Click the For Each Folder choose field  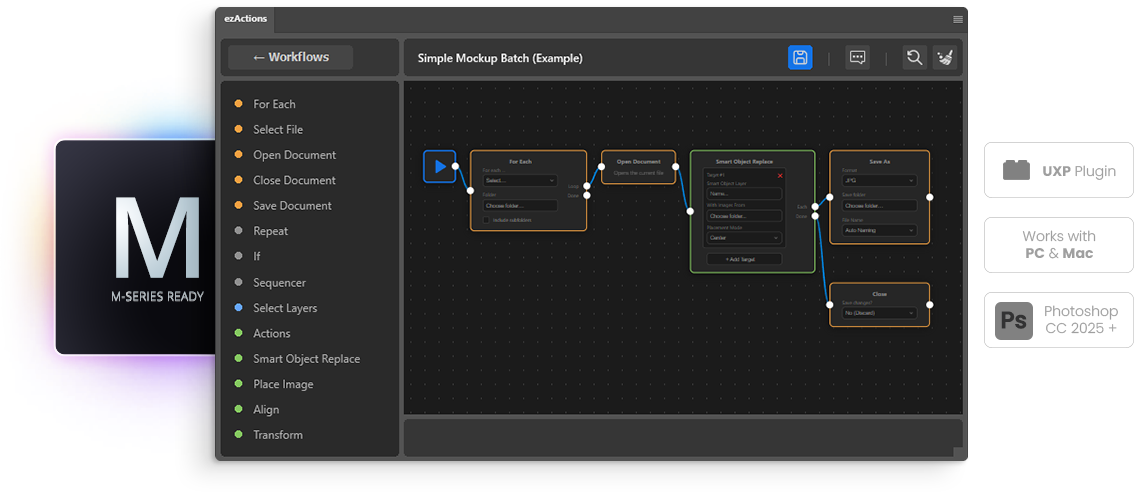coord(520,205)
